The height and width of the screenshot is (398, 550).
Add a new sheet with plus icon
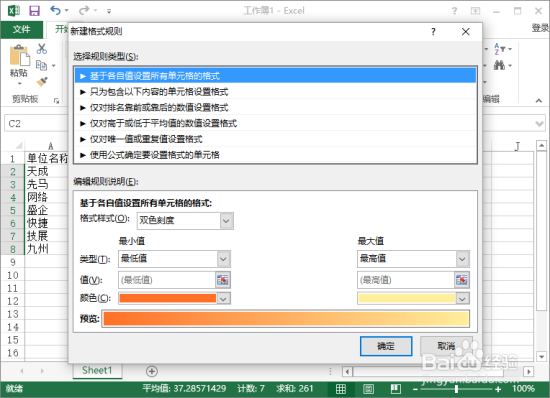pos(152,371)
